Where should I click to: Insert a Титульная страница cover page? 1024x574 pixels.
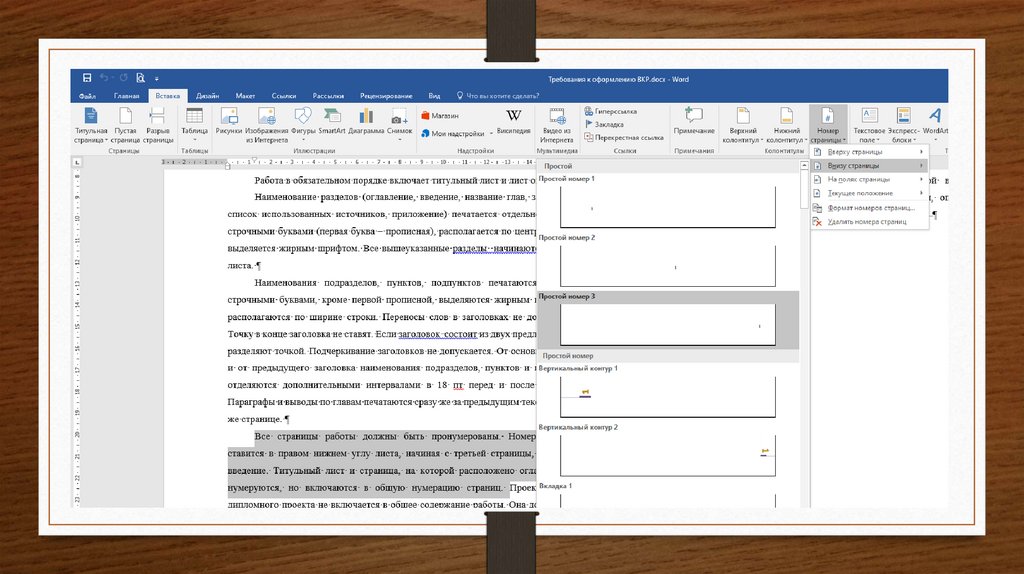91,125
